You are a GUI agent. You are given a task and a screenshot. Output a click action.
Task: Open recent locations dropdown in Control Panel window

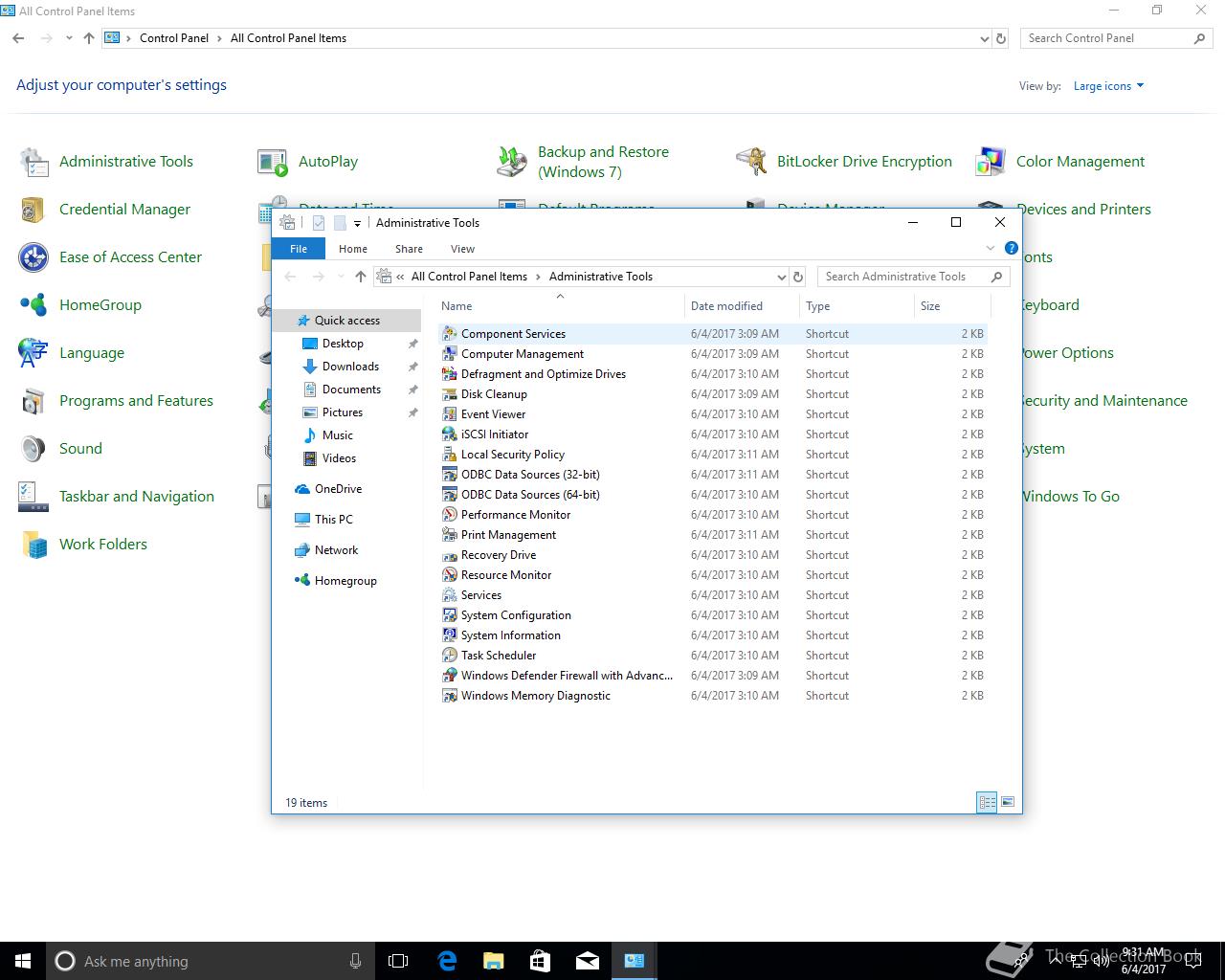[69, 38]
